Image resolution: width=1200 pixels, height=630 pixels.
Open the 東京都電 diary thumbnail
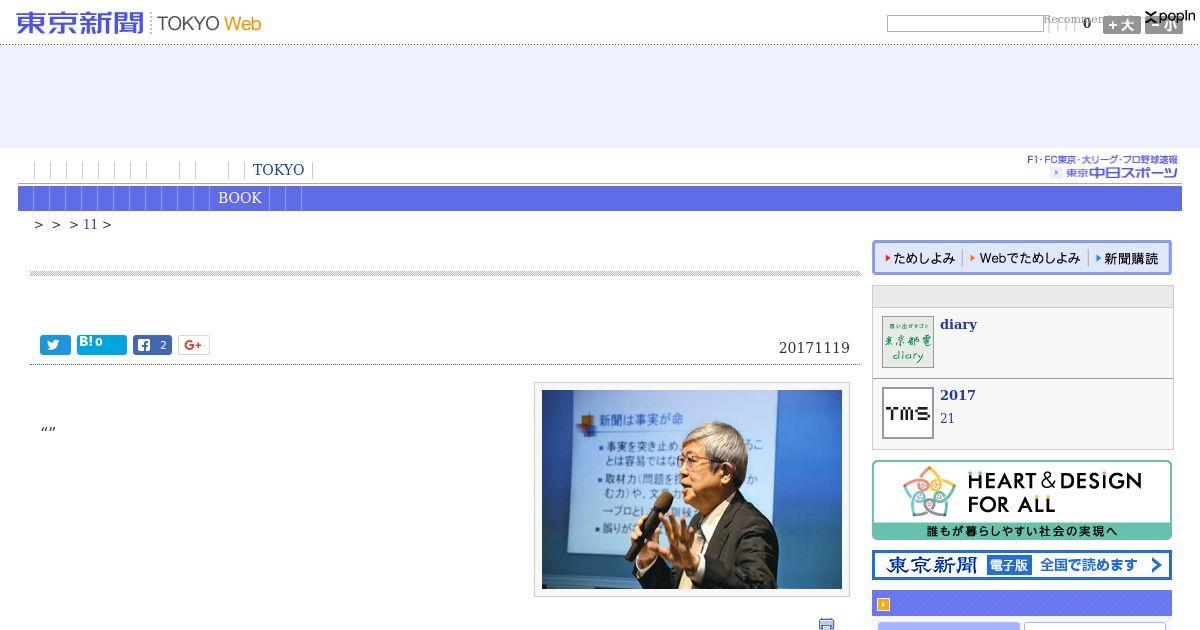point(908,342)
